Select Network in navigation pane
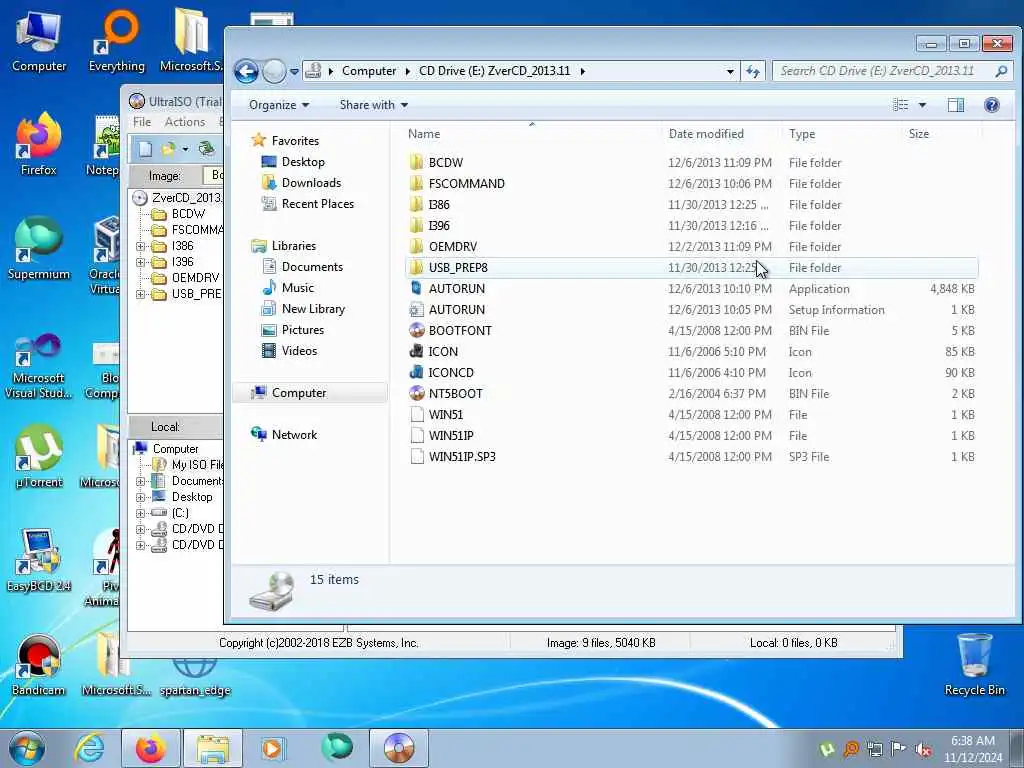Viewport: 1024px width, 768px height. coord(284,434)
